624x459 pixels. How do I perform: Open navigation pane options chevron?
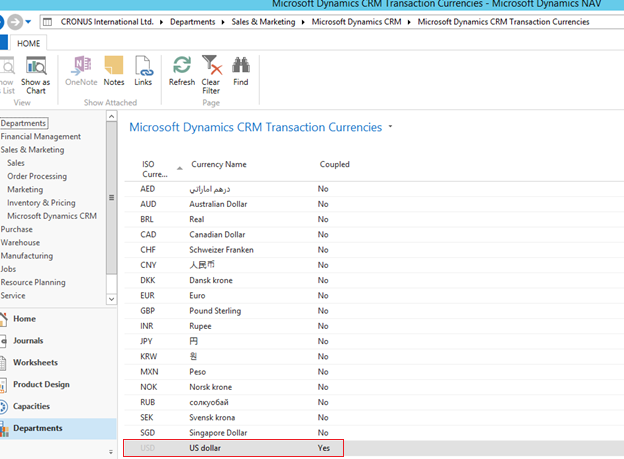click(111, 452)
